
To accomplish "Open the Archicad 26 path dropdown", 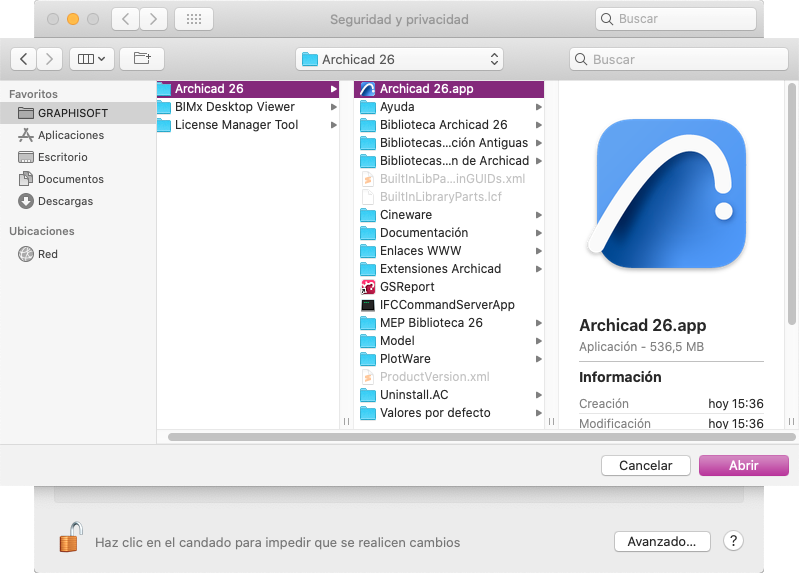I will pos(400,59).
